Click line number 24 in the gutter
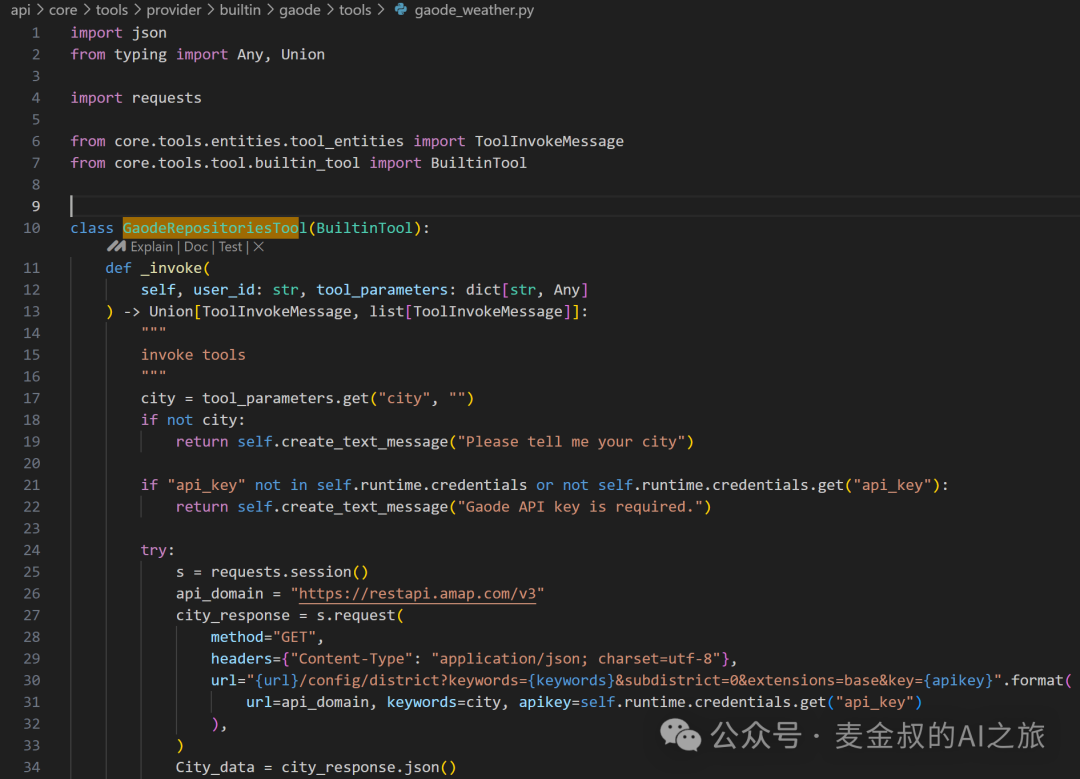The height and width of the screenshot is (779, 1080). (x=32, y=550)
